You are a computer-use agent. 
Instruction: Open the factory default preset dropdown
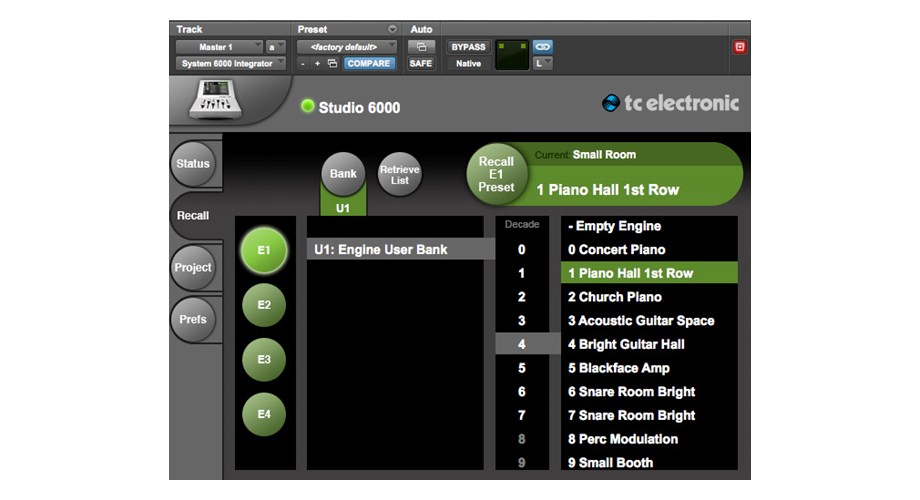[x=346, y=47]
